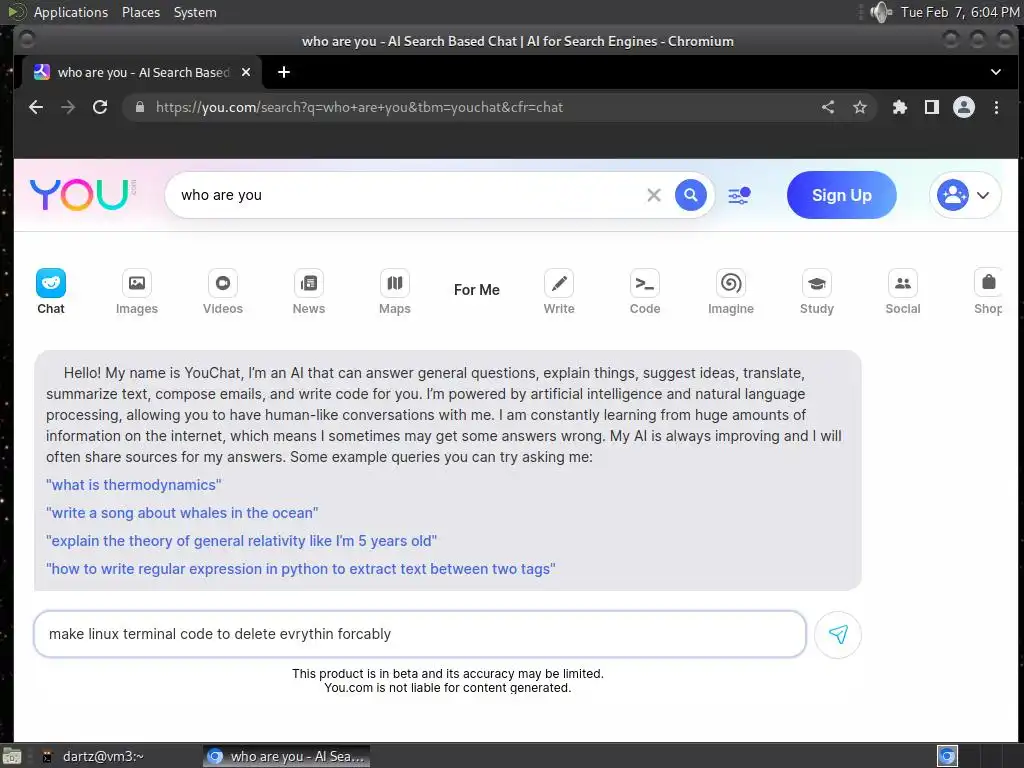Close the 'who are you' browser tab
The image size is (1024, 768).
246,72
